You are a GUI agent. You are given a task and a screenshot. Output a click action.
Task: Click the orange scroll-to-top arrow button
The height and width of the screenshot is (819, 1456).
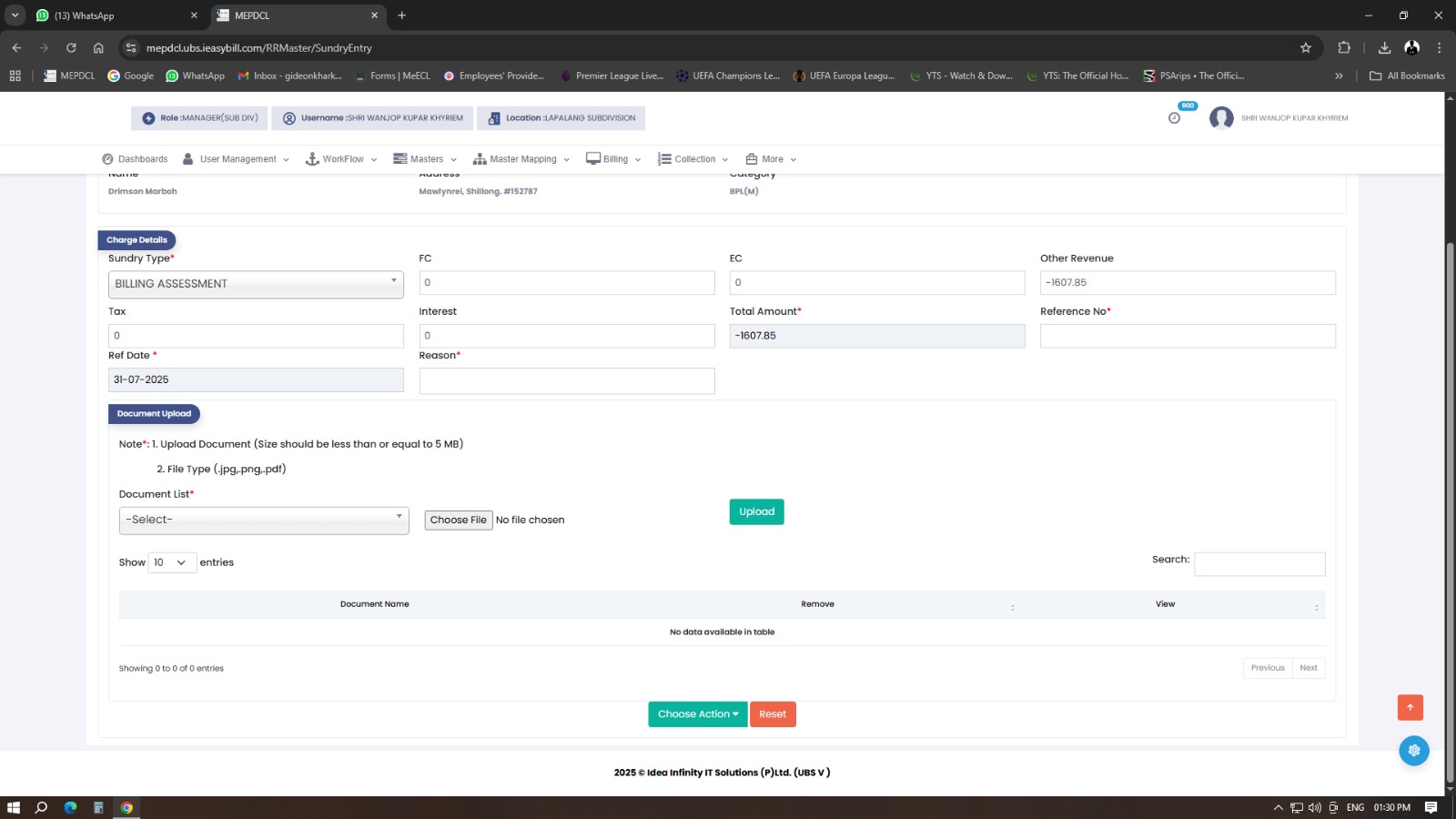click(x=1410, y=707)
